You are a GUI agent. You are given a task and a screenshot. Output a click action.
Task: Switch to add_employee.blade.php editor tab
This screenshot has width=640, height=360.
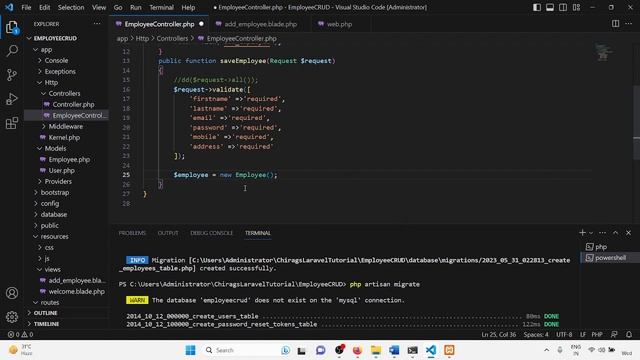260,24
